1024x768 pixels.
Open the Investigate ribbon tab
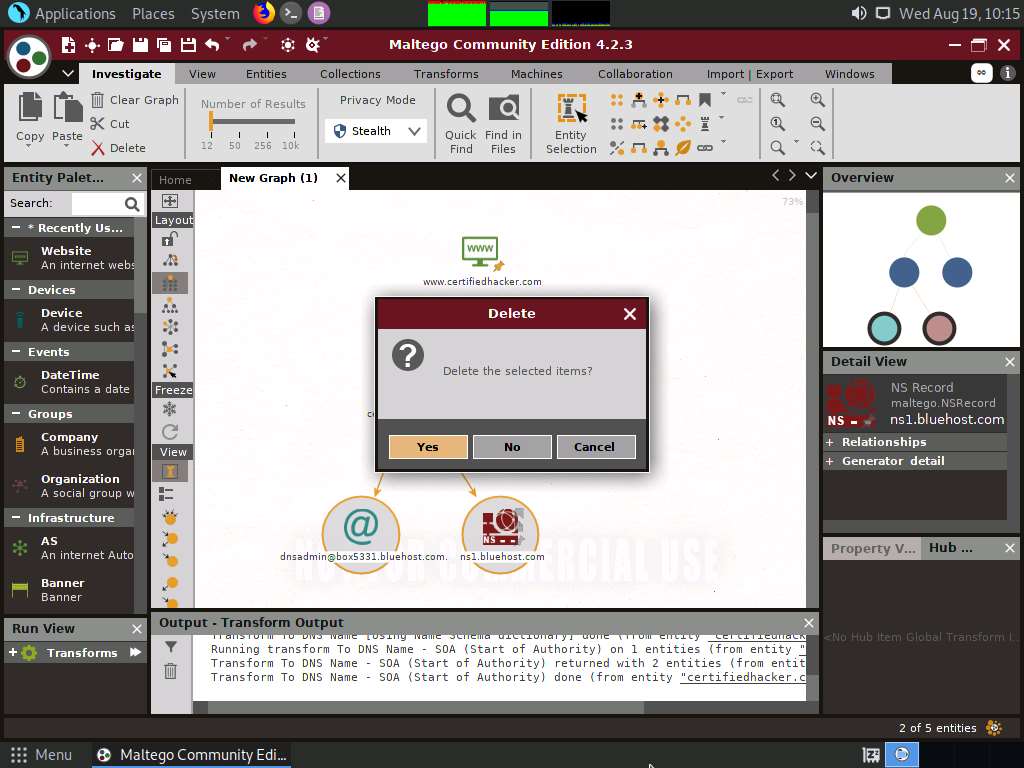[x=127, y=74]
